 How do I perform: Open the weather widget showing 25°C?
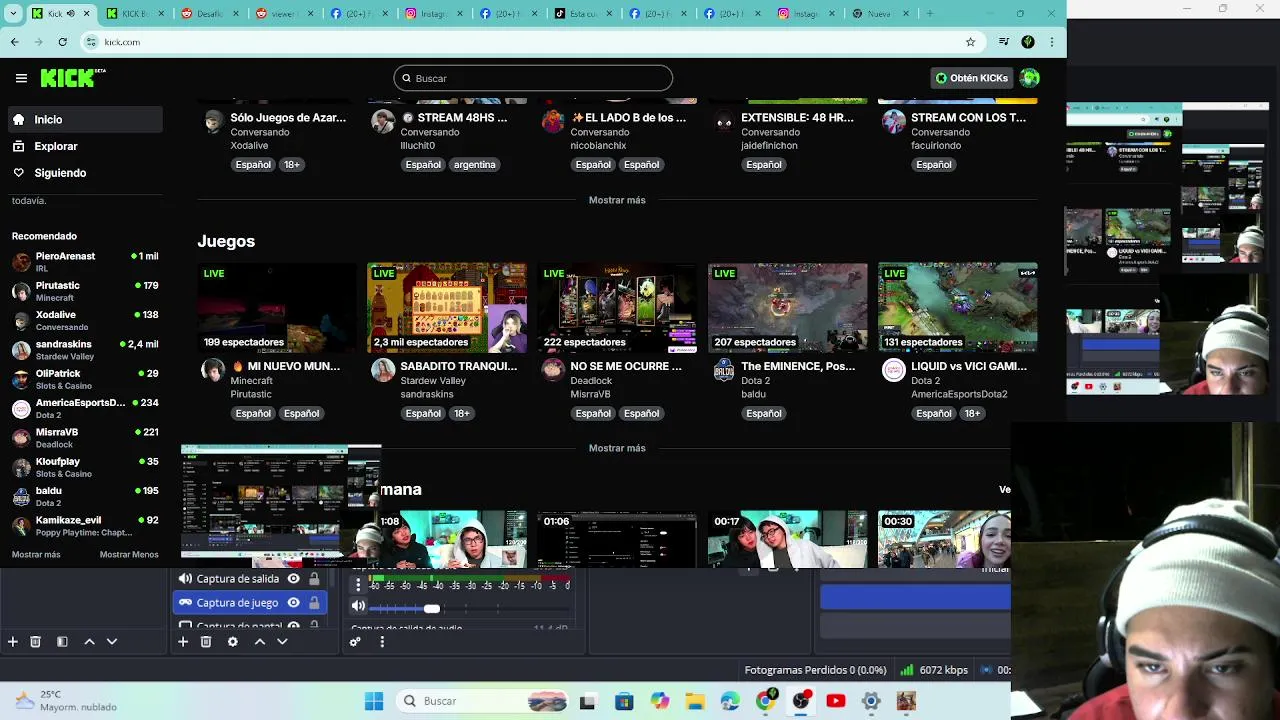coord(65,701)
